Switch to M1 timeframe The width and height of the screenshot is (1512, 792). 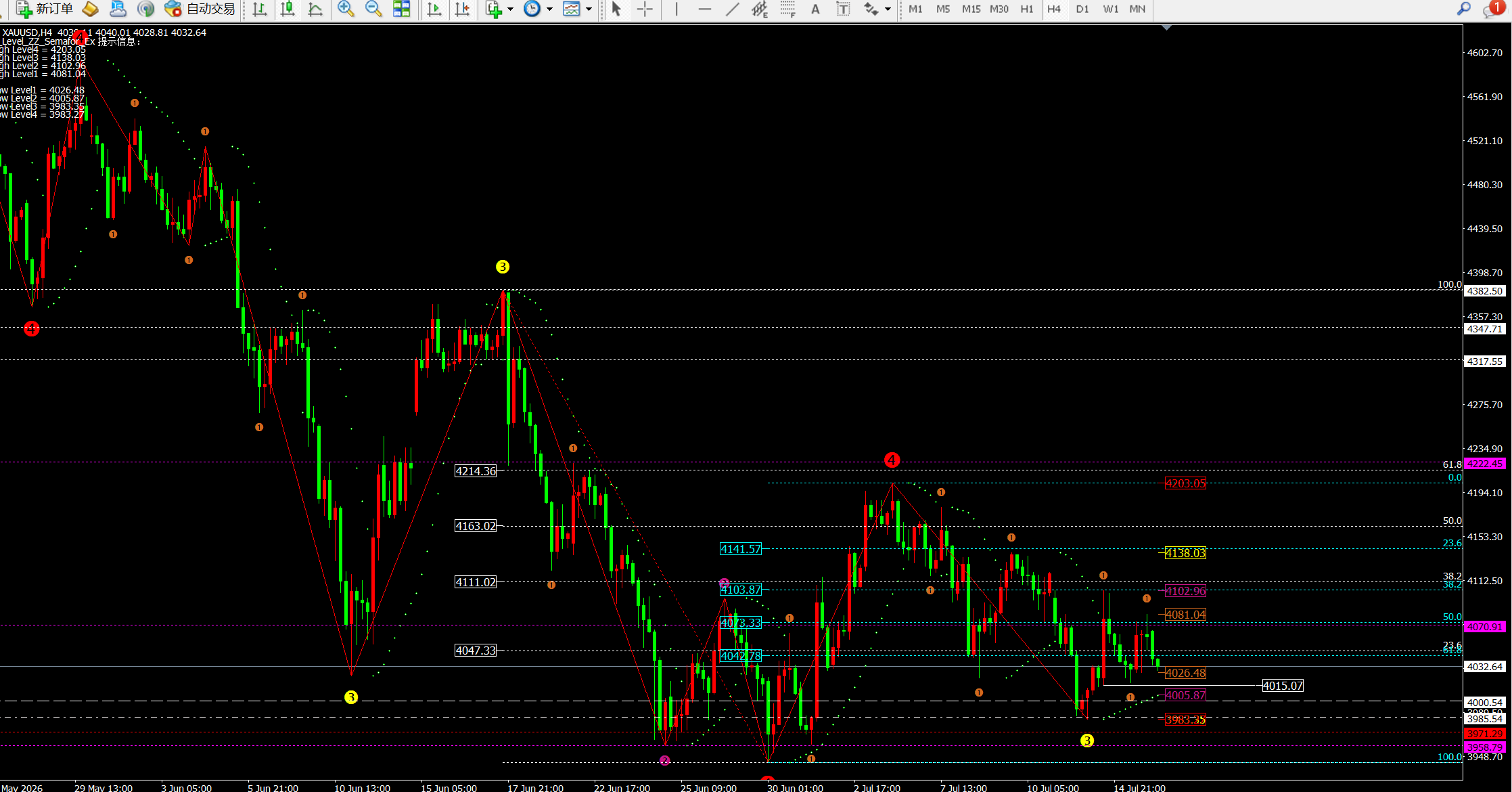coord(915,9)
